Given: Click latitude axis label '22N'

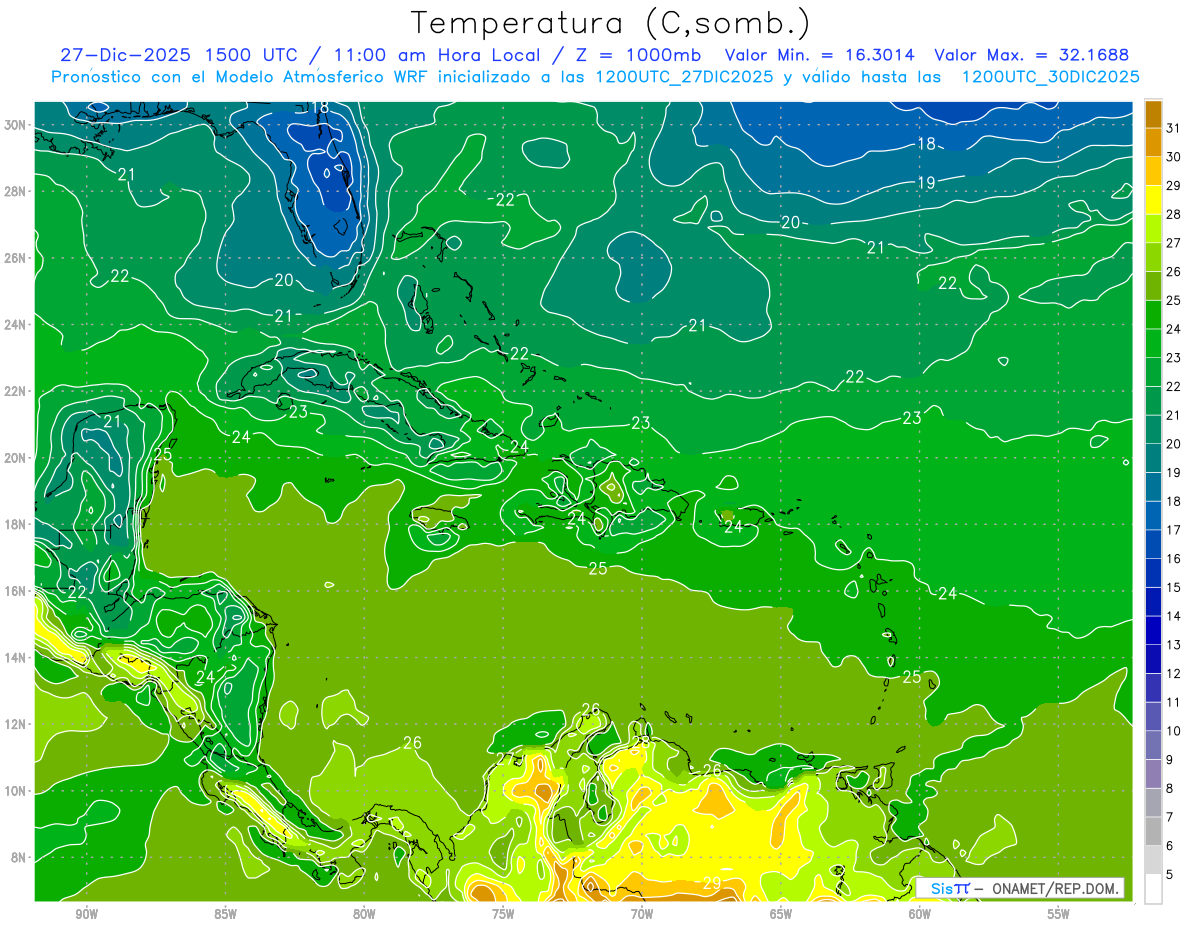Looking at the screenshot, I should click(15, 391).
